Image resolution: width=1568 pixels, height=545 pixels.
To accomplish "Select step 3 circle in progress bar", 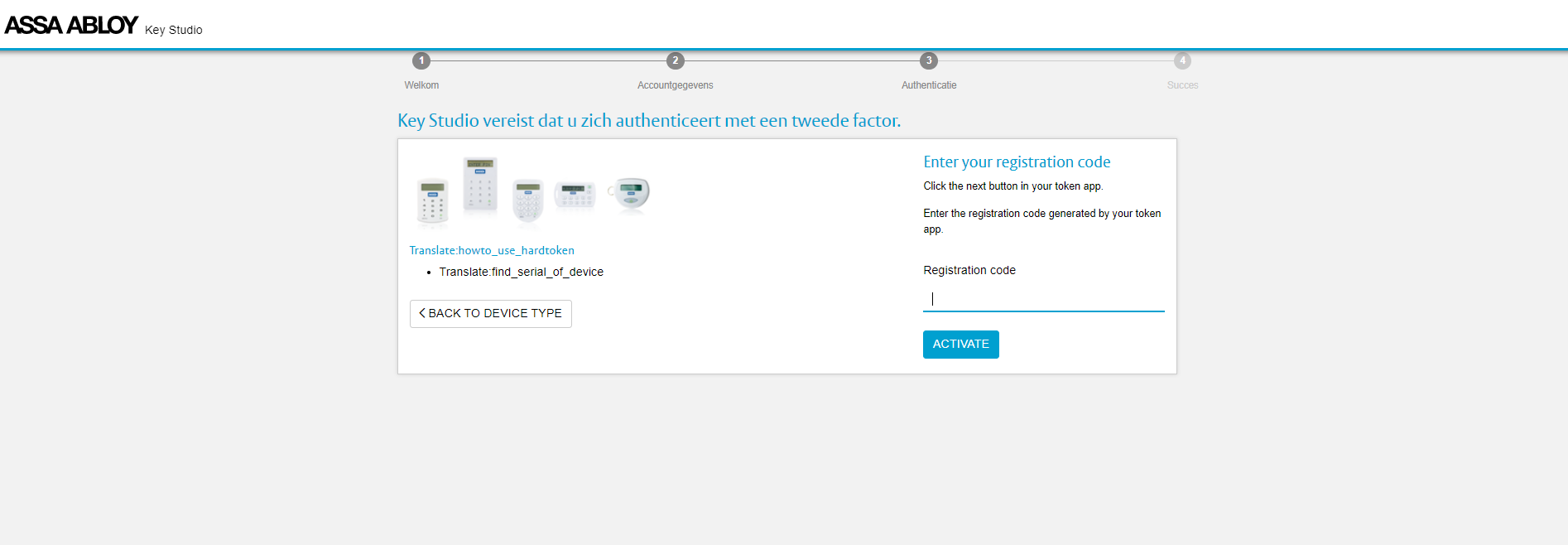I will coord(929,60).
